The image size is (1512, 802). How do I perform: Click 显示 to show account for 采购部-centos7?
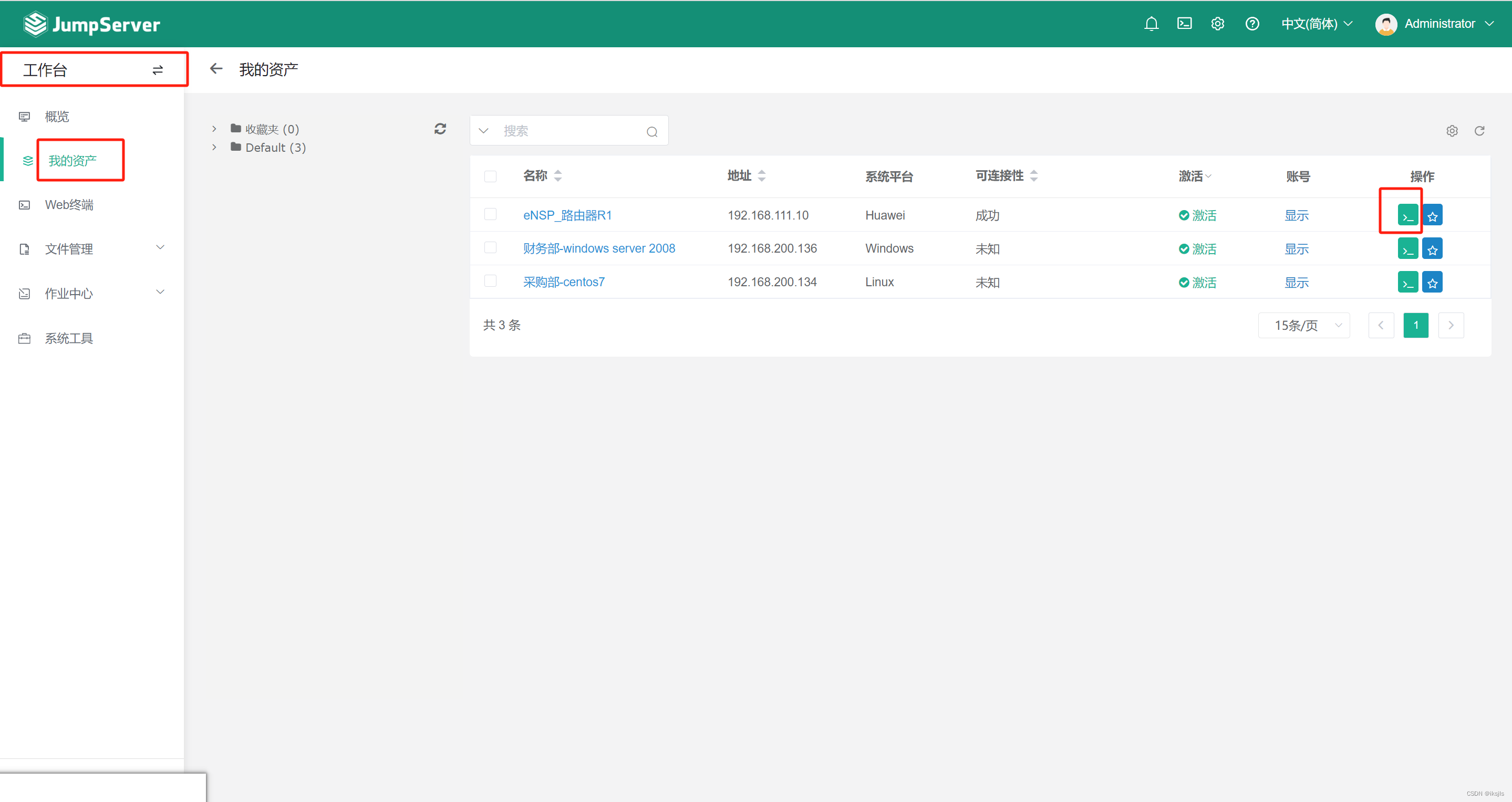(x=1297, y=282)
